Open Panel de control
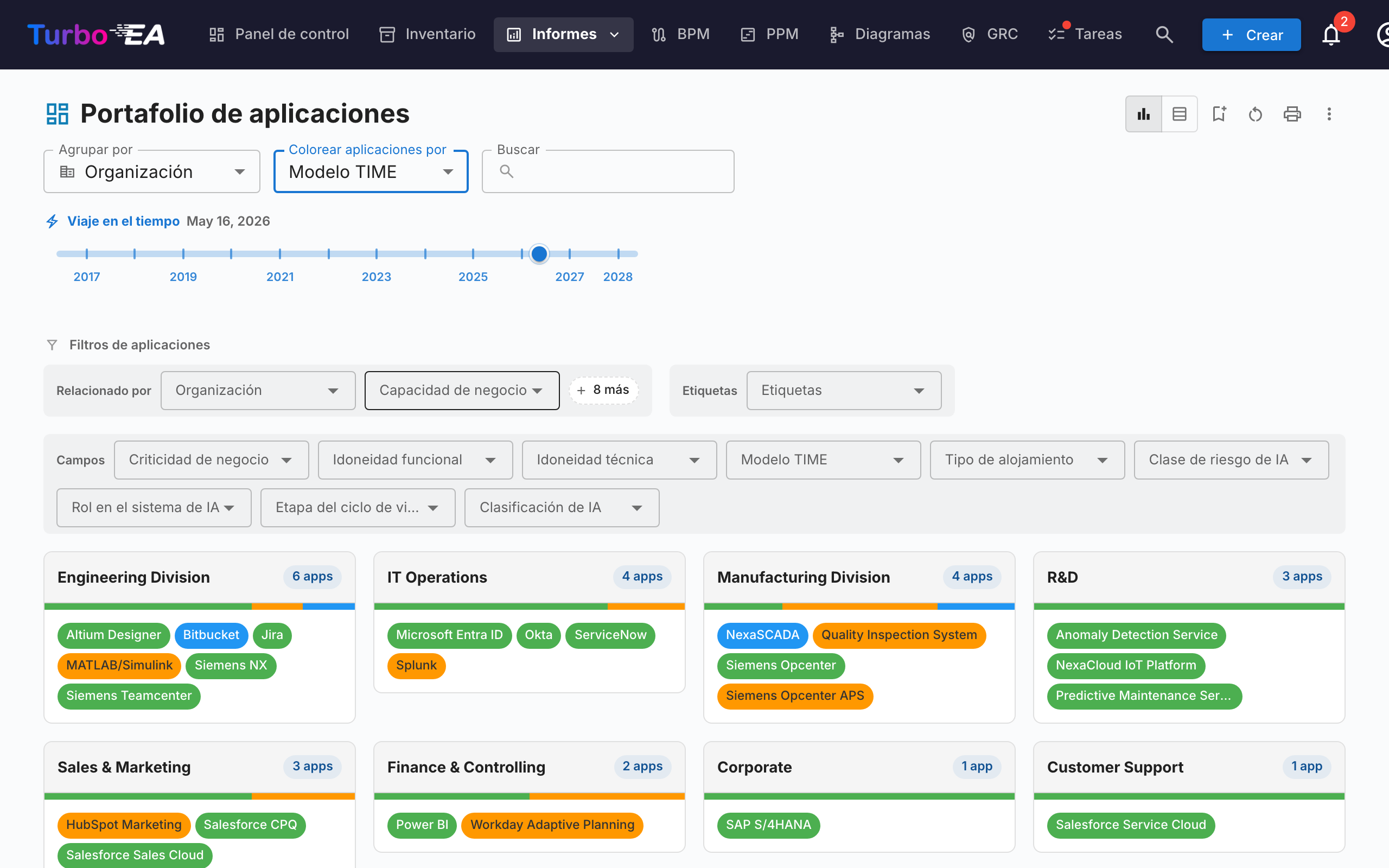The height and width of the screenshot is (868, 1389). click(278, 34)
